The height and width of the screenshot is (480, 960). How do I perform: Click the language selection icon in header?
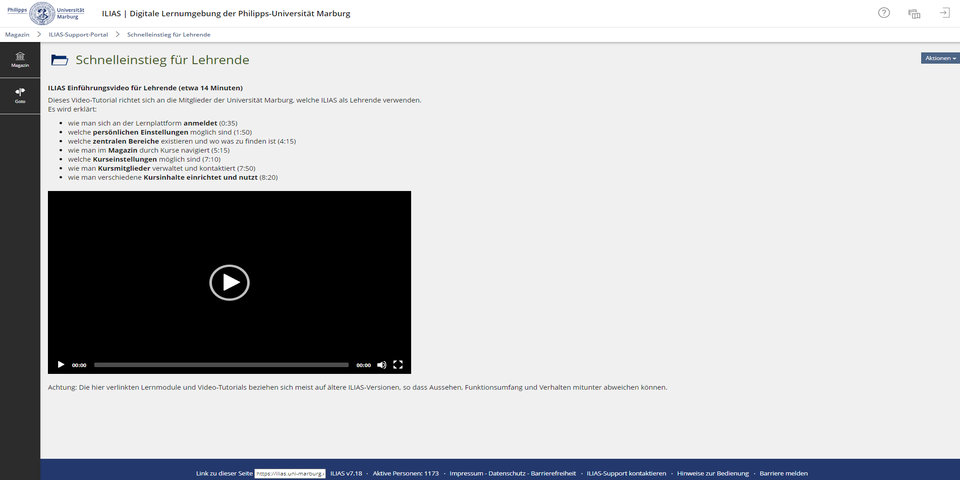914,13
